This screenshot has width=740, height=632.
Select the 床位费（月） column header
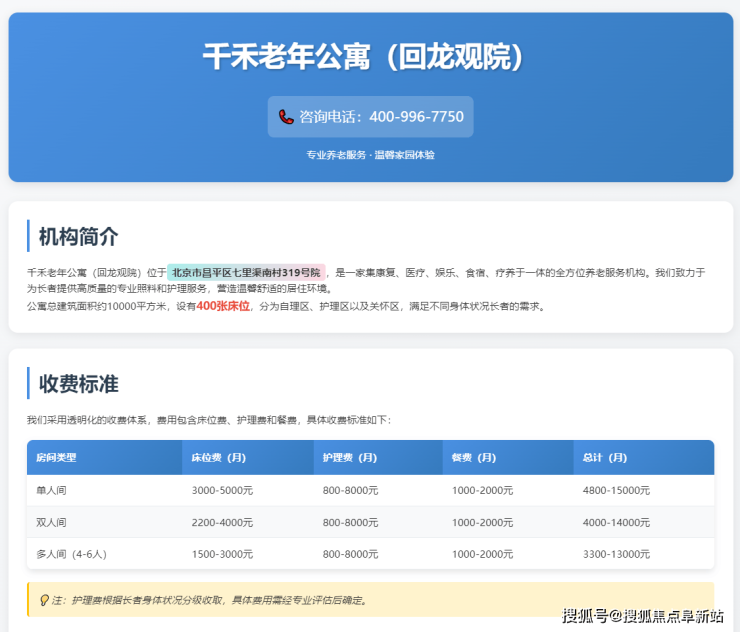tap(219, 457)
